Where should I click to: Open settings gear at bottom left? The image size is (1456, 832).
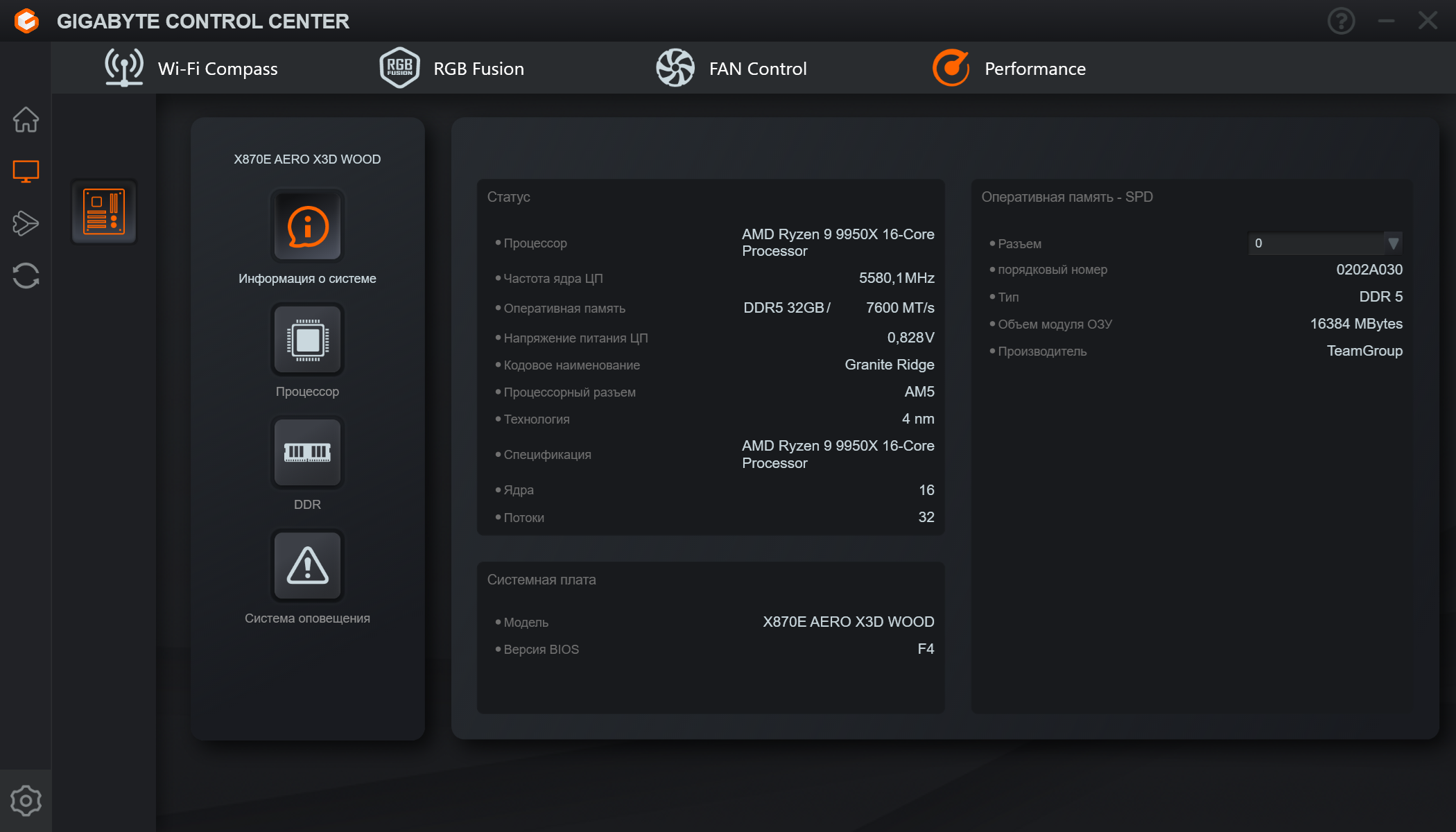click(26, 801)
